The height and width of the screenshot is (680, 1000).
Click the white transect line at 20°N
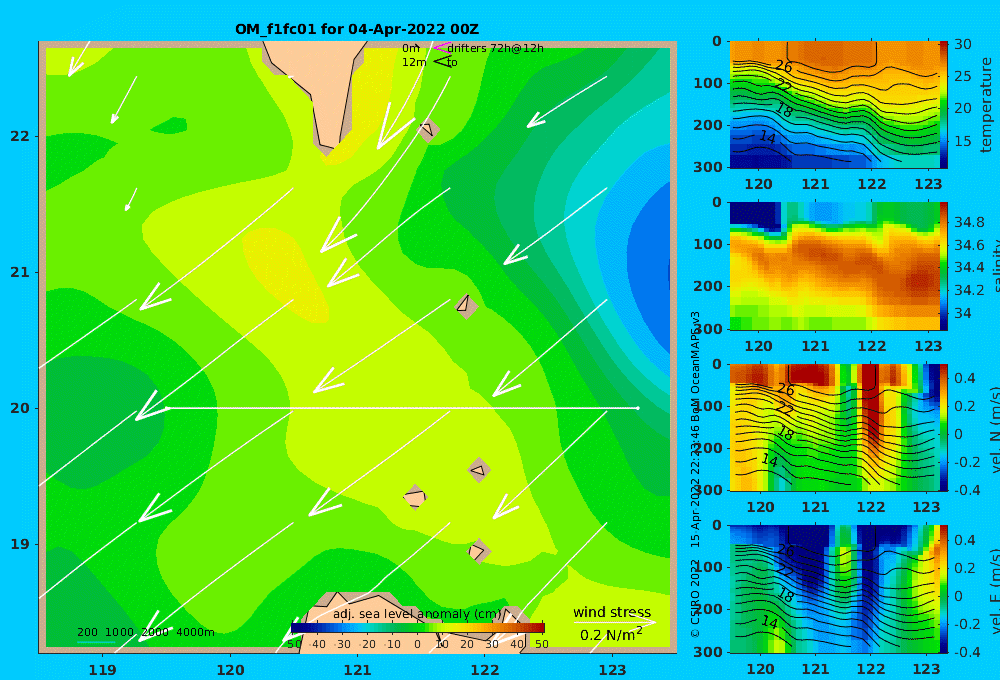402,408
